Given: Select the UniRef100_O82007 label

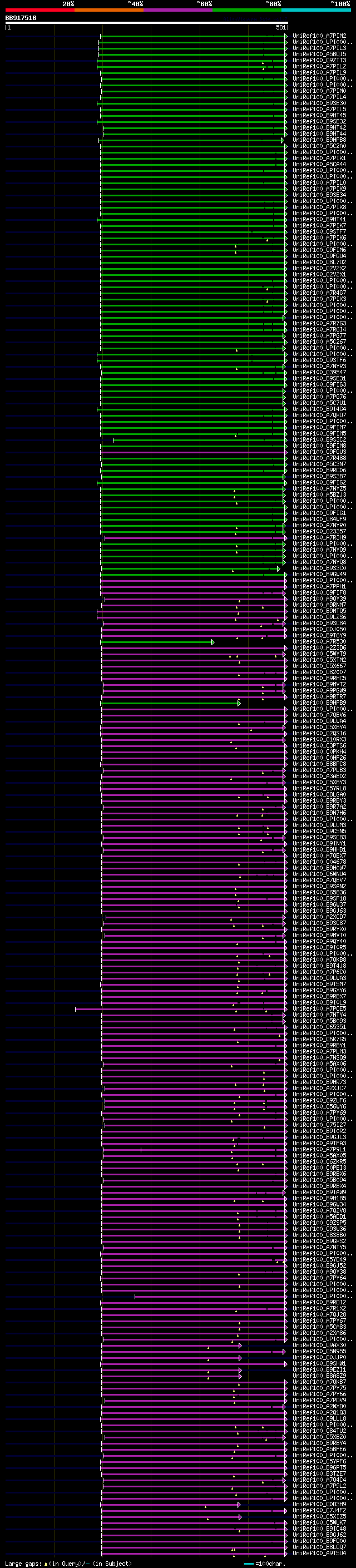Looking at the screenshot, I should pos(319,672).
